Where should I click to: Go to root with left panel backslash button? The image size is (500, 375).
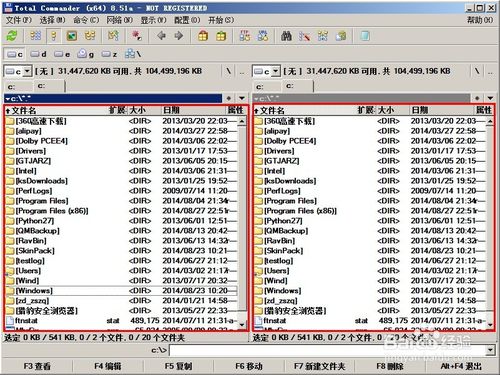tap(229, 71)
